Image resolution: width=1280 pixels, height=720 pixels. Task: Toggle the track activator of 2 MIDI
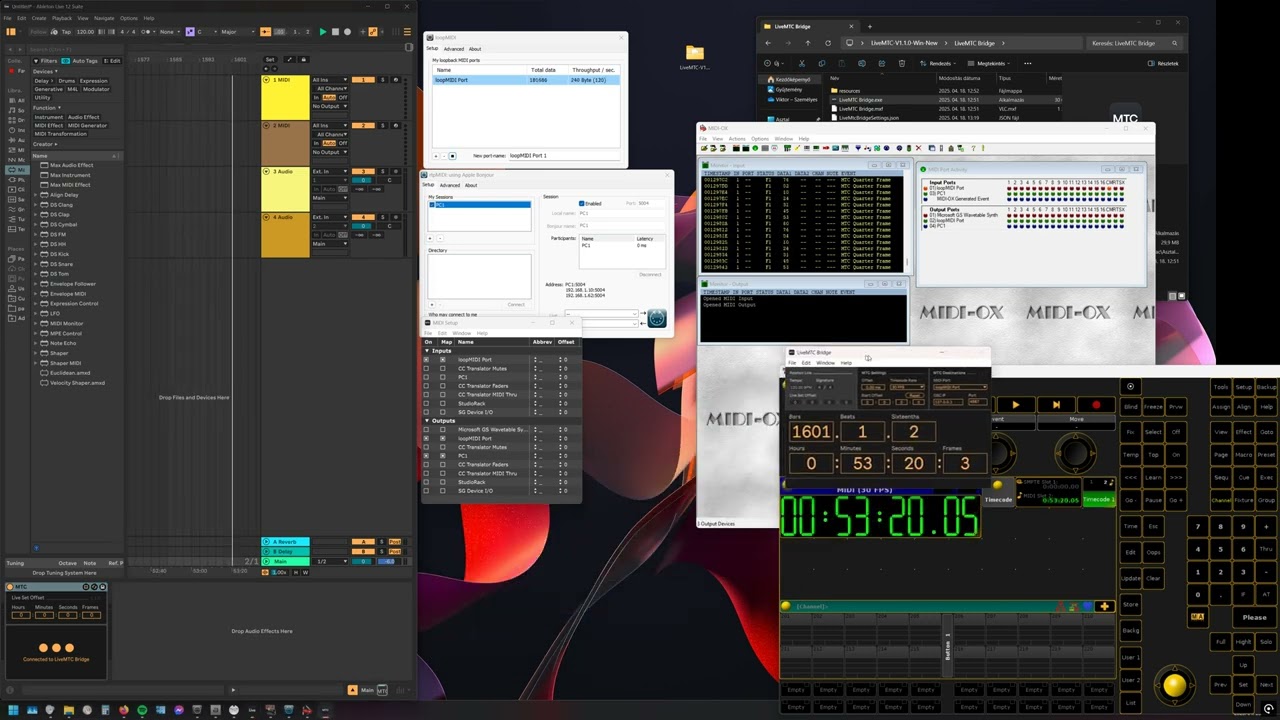362,126
